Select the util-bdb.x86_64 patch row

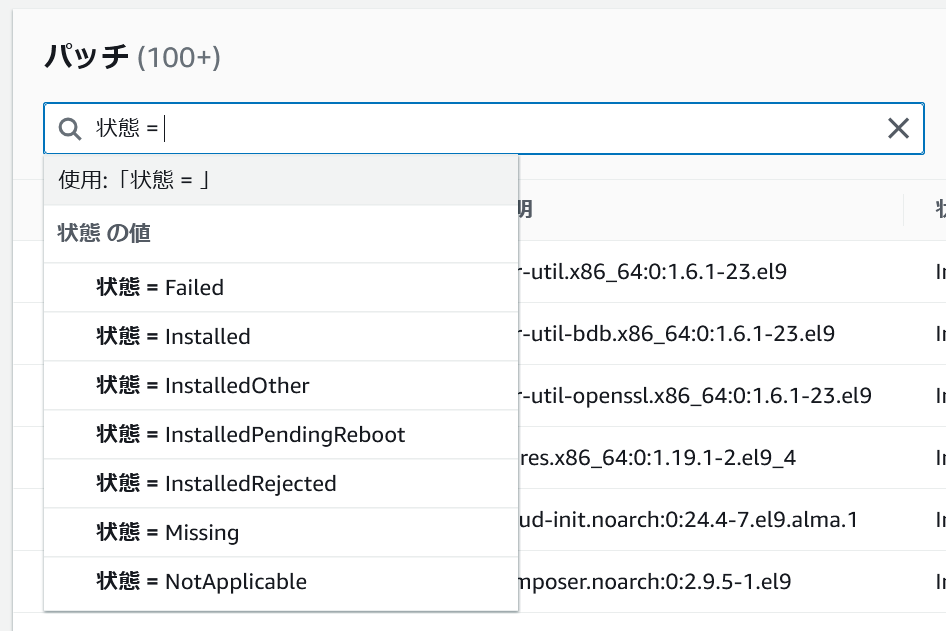click(x=678, y=333)
